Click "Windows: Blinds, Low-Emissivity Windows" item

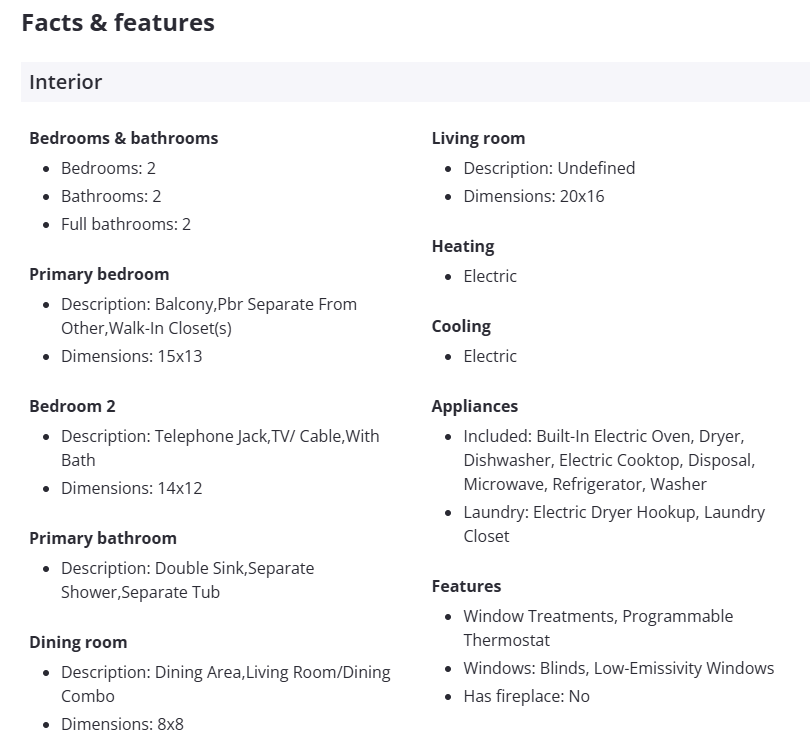(618, 668)
